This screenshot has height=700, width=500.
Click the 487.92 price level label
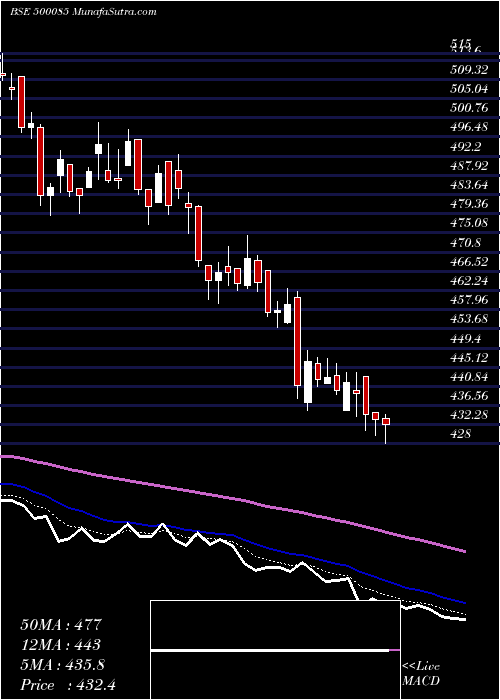pyautogui.click(x=469, y=165)
